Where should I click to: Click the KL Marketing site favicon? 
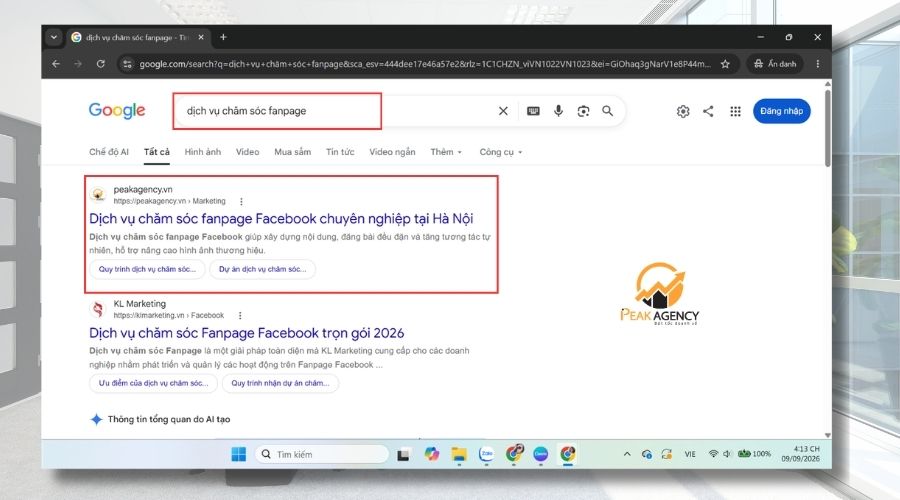tap(98, 309)
